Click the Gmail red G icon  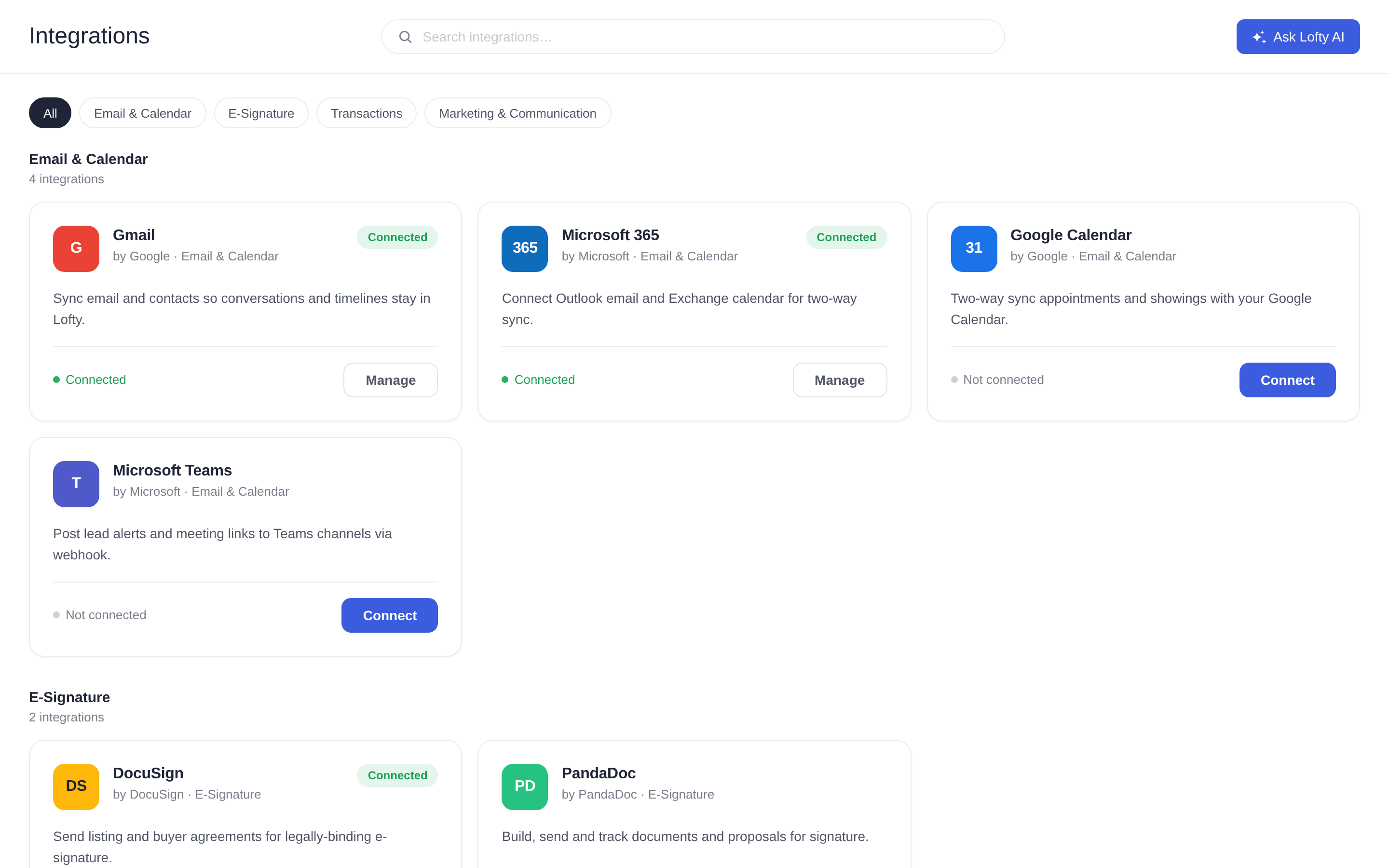(76, 248)
